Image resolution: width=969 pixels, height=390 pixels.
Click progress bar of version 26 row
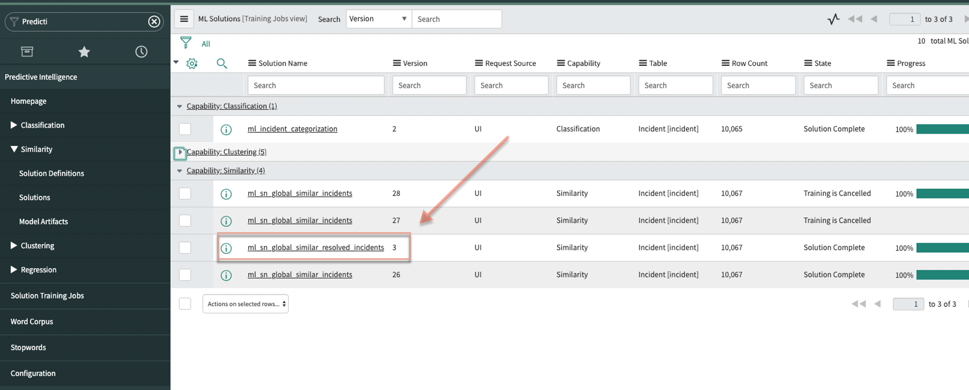coord(942,274)
